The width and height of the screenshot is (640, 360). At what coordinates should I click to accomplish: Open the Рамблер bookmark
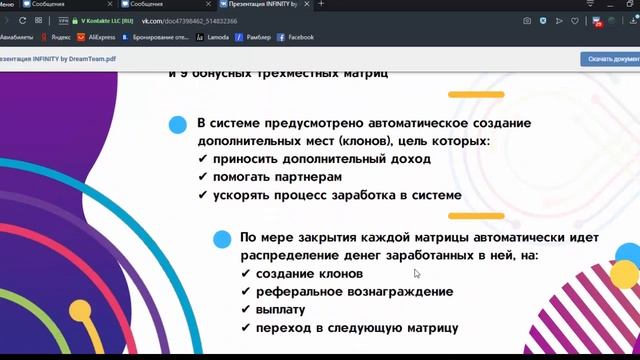[x=253, y=37]
